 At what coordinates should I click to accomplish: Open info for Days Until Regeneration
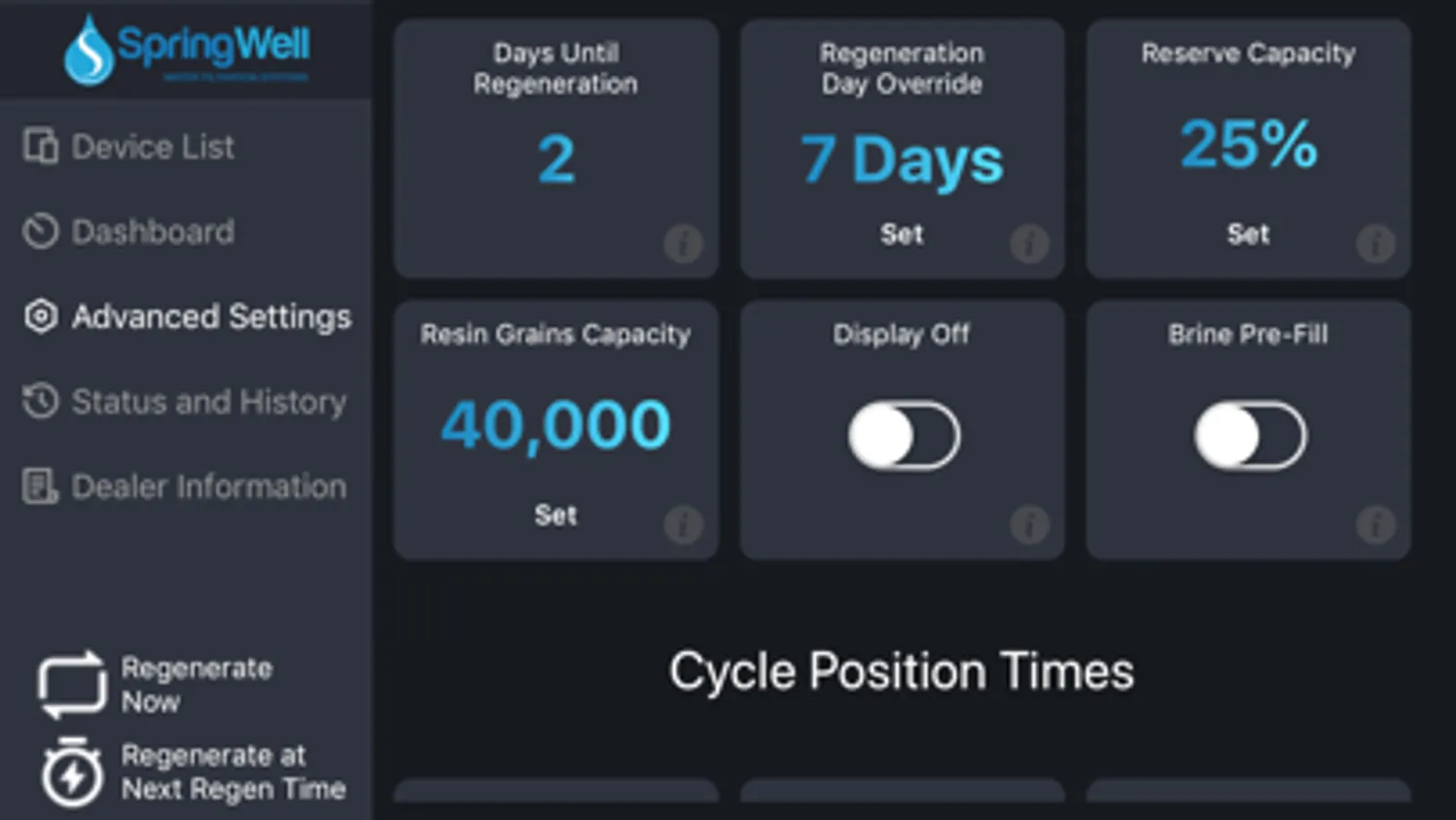(x=683, y=243)
